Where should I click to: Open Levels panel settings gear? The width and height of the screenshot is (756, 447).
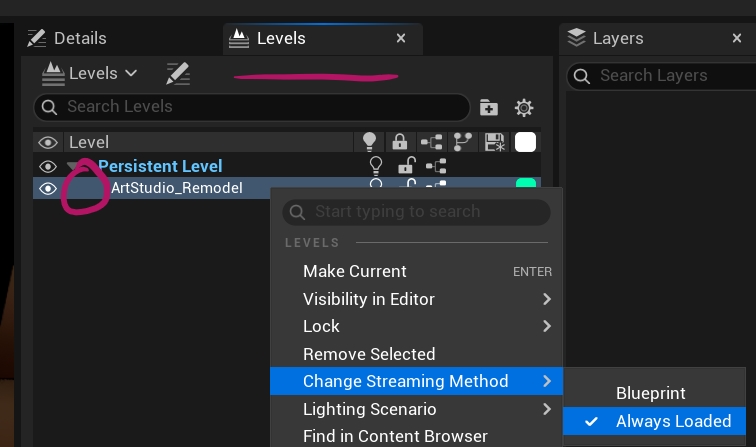524,107
